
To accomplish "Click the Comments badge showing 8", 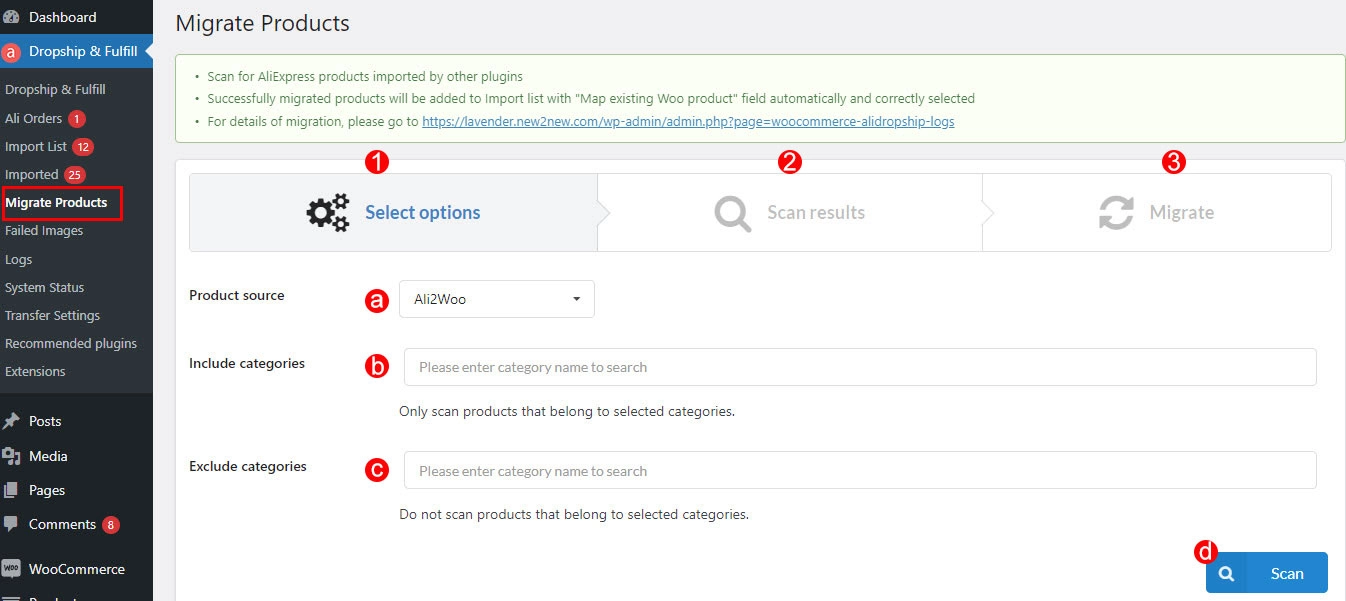I will (110, 525).
